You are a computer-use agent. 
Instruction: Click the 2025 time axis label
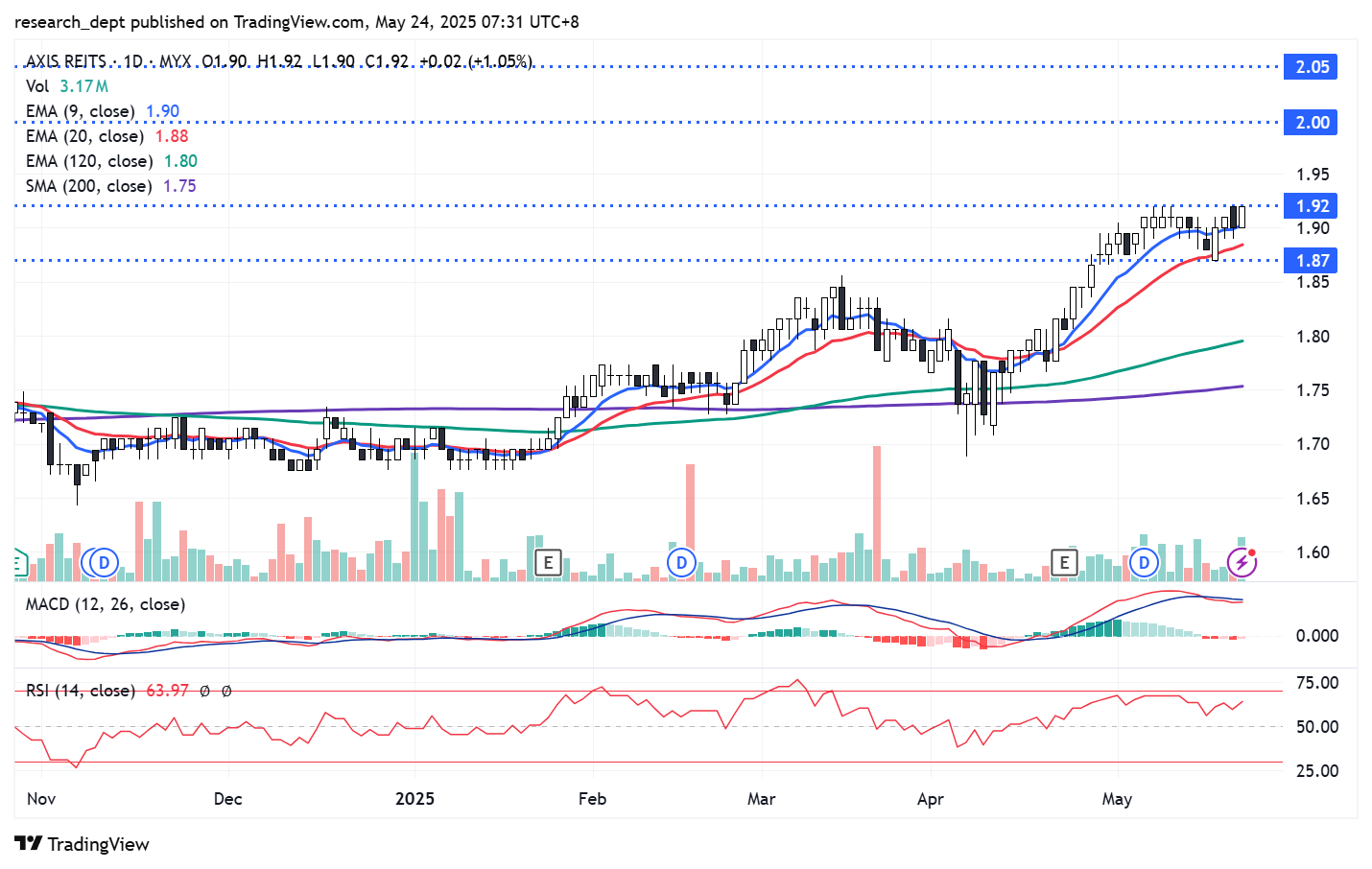pyautogui.click(x=414, y=799)
